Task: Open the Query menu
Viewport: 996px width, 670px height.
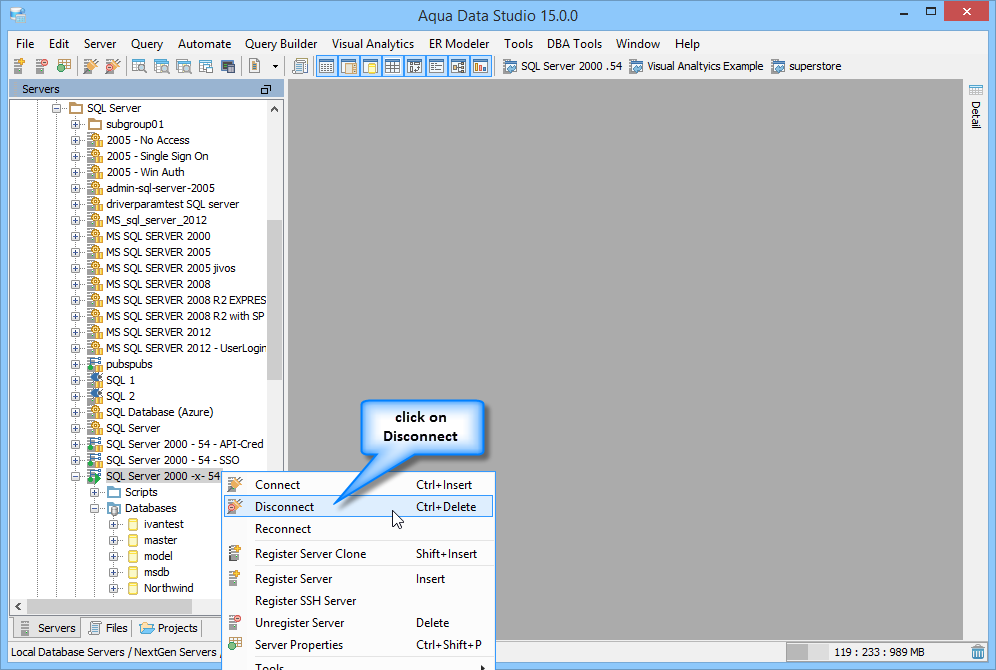Action: (x=147, y=44)
